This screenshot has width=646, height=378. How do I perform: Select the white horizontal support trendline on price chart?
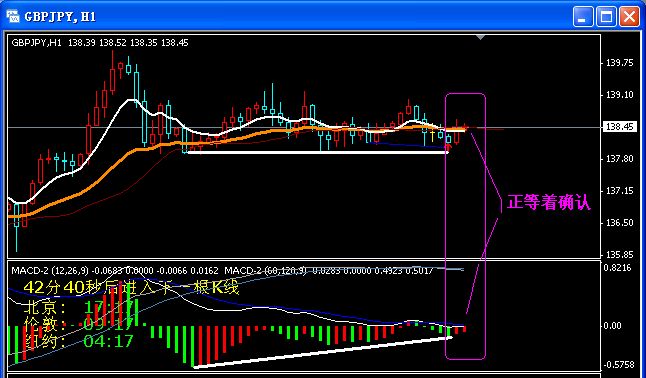pos(318,152)
